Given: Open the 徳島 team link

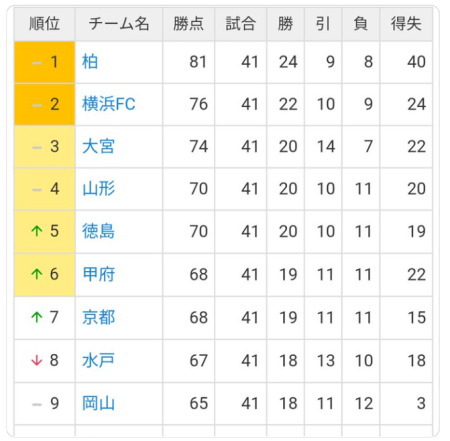Looking at the screenshot, I should point(98,231).
